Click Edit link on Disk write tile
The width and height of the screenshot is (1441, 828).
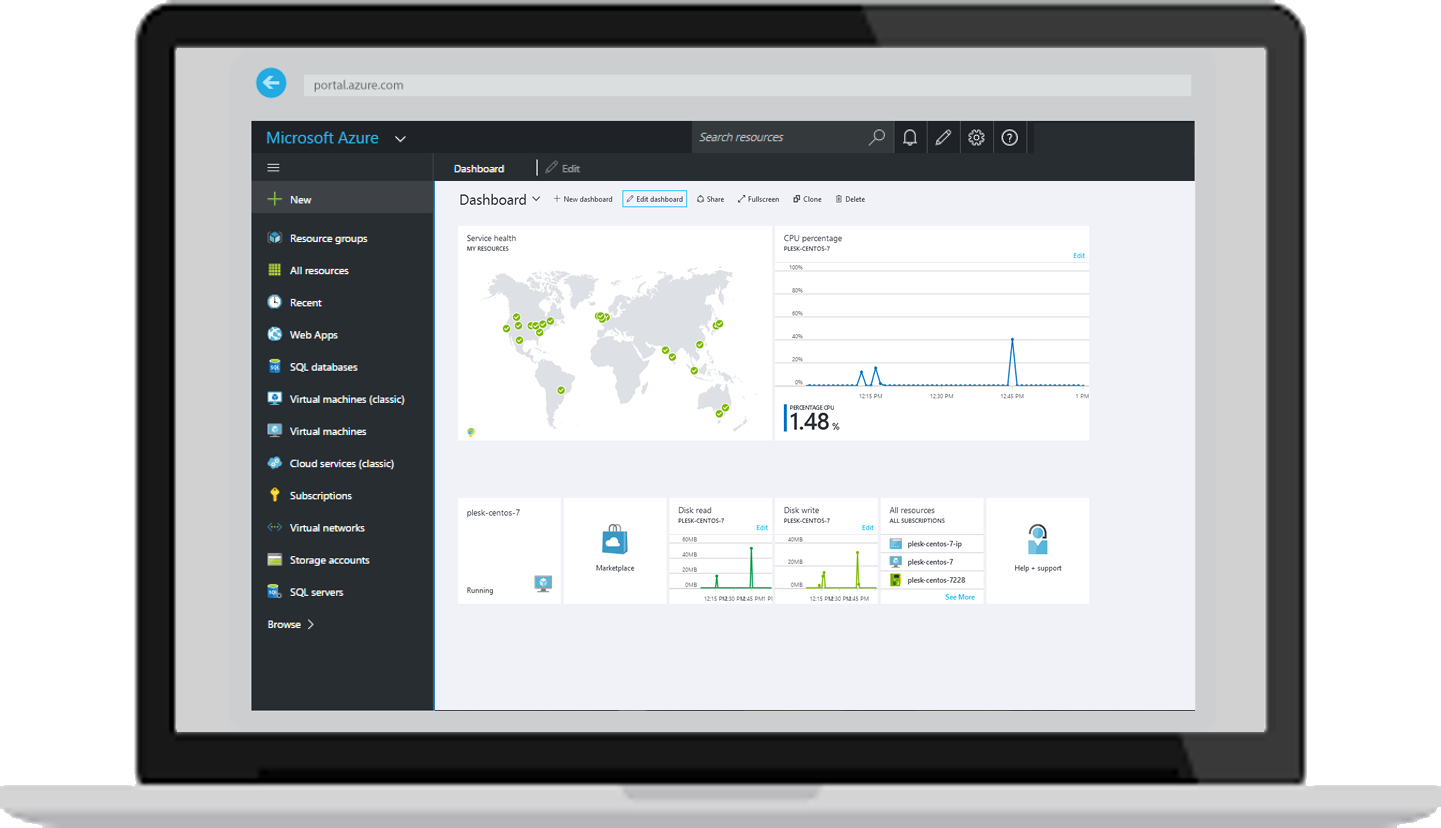tap(868, 528)
